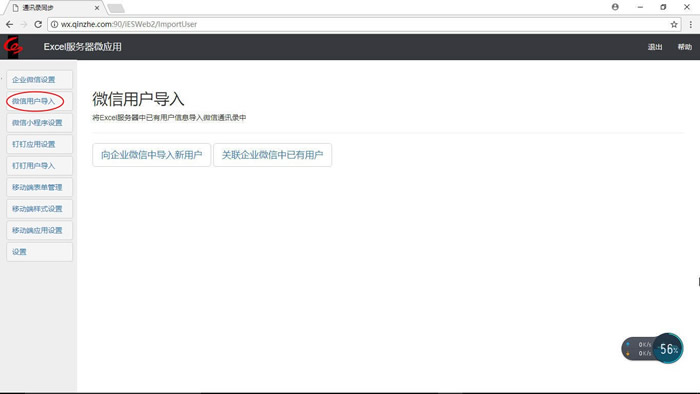Viewport: 700px width, 394px height.
Task: Open 微信用户导入 in the sidebar
Action: [40, 101]
